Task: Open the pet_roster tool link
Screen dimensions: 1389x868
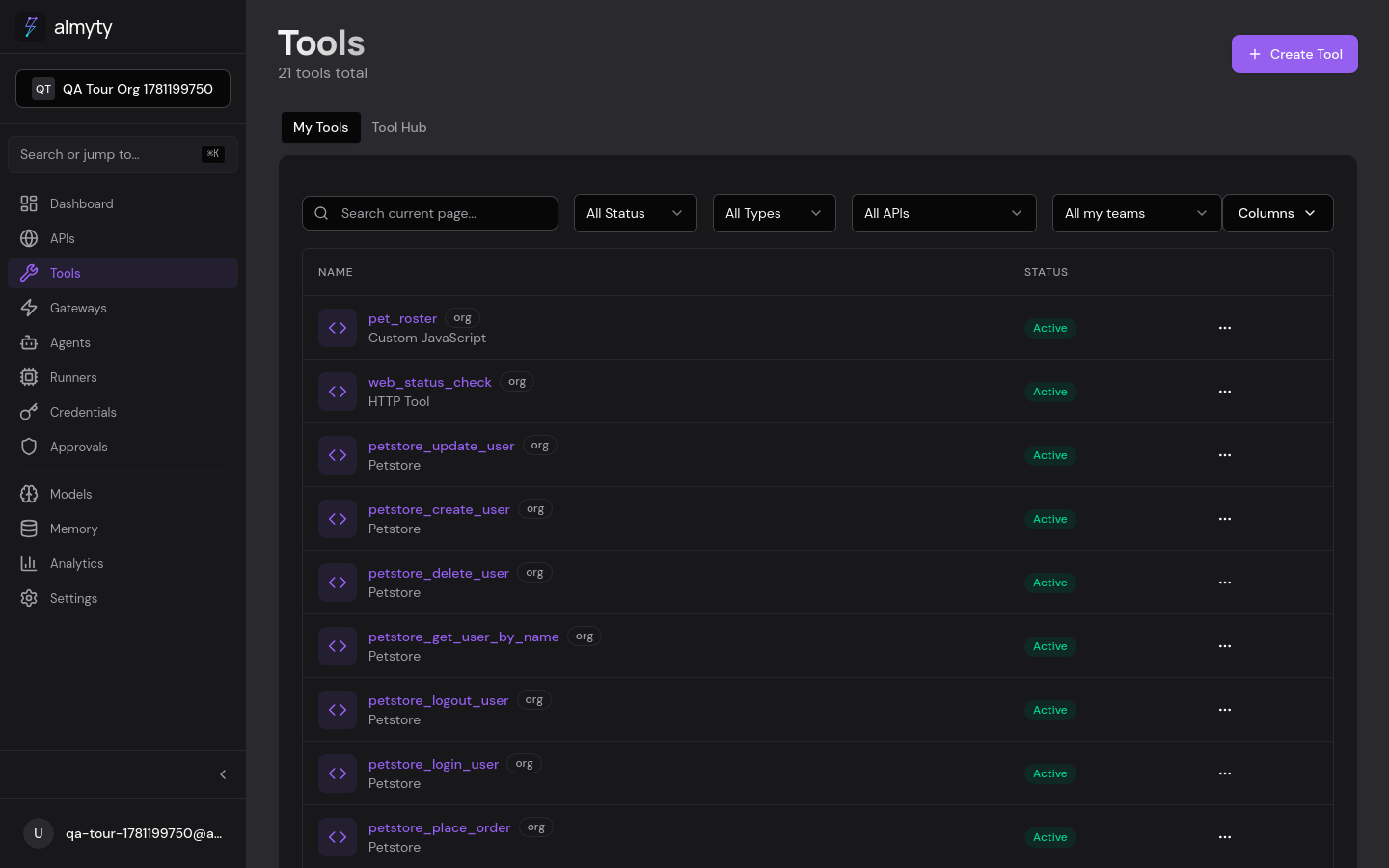Action: pyautogui.click(x=402, y=318)
